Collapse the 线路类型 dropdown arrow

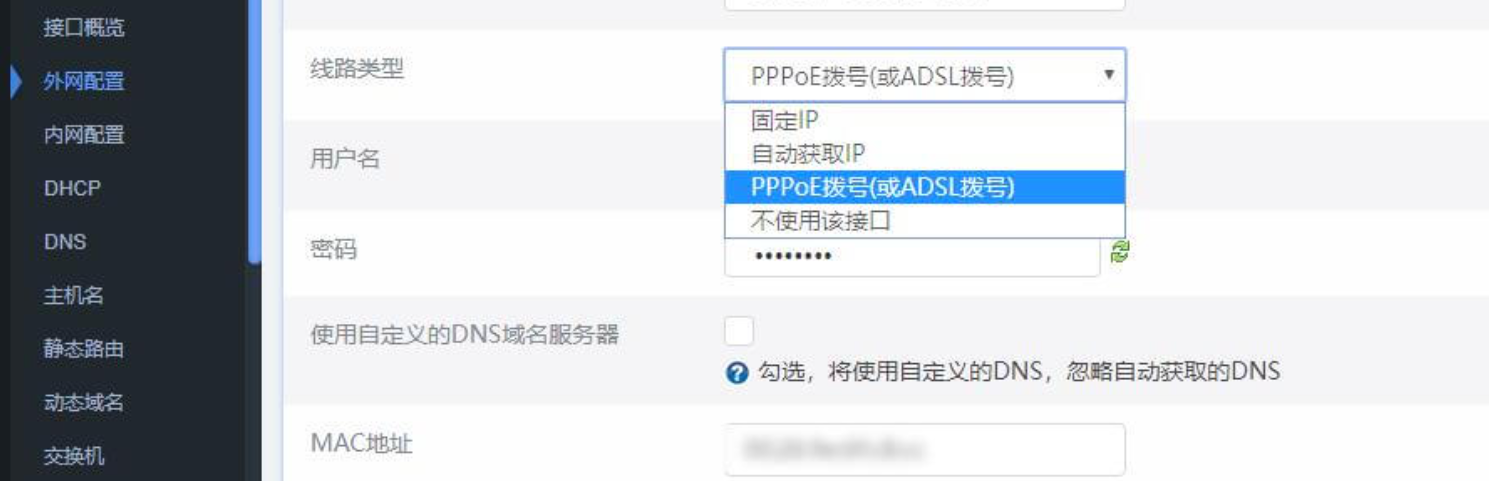1108,75
